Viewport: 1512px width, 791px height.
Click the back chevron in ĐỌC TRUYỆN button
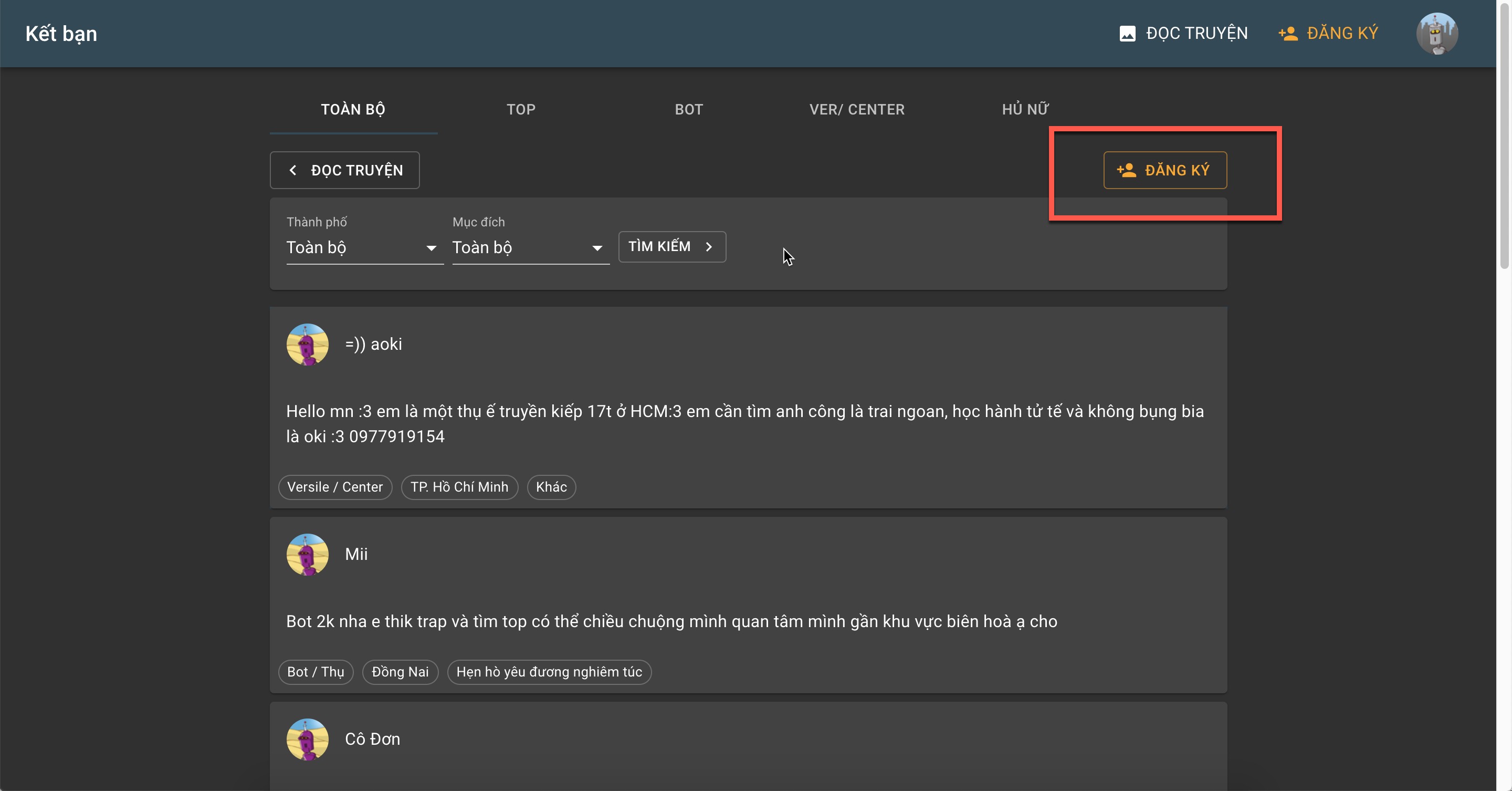(x=293, y=170)
